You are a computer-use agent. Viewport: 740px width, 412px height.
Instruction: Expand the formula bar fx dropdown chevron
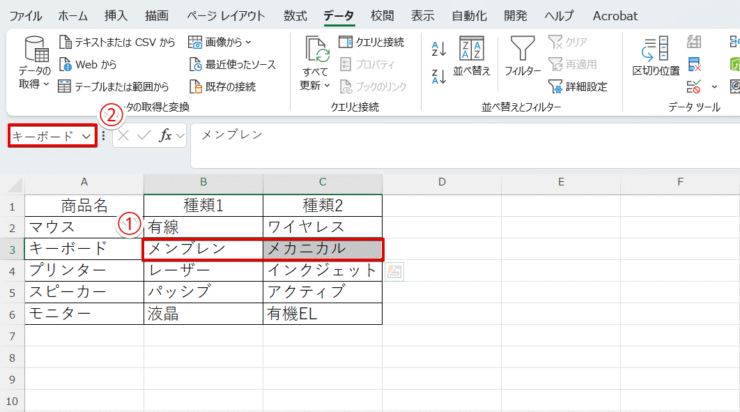[x=181, y=136]
